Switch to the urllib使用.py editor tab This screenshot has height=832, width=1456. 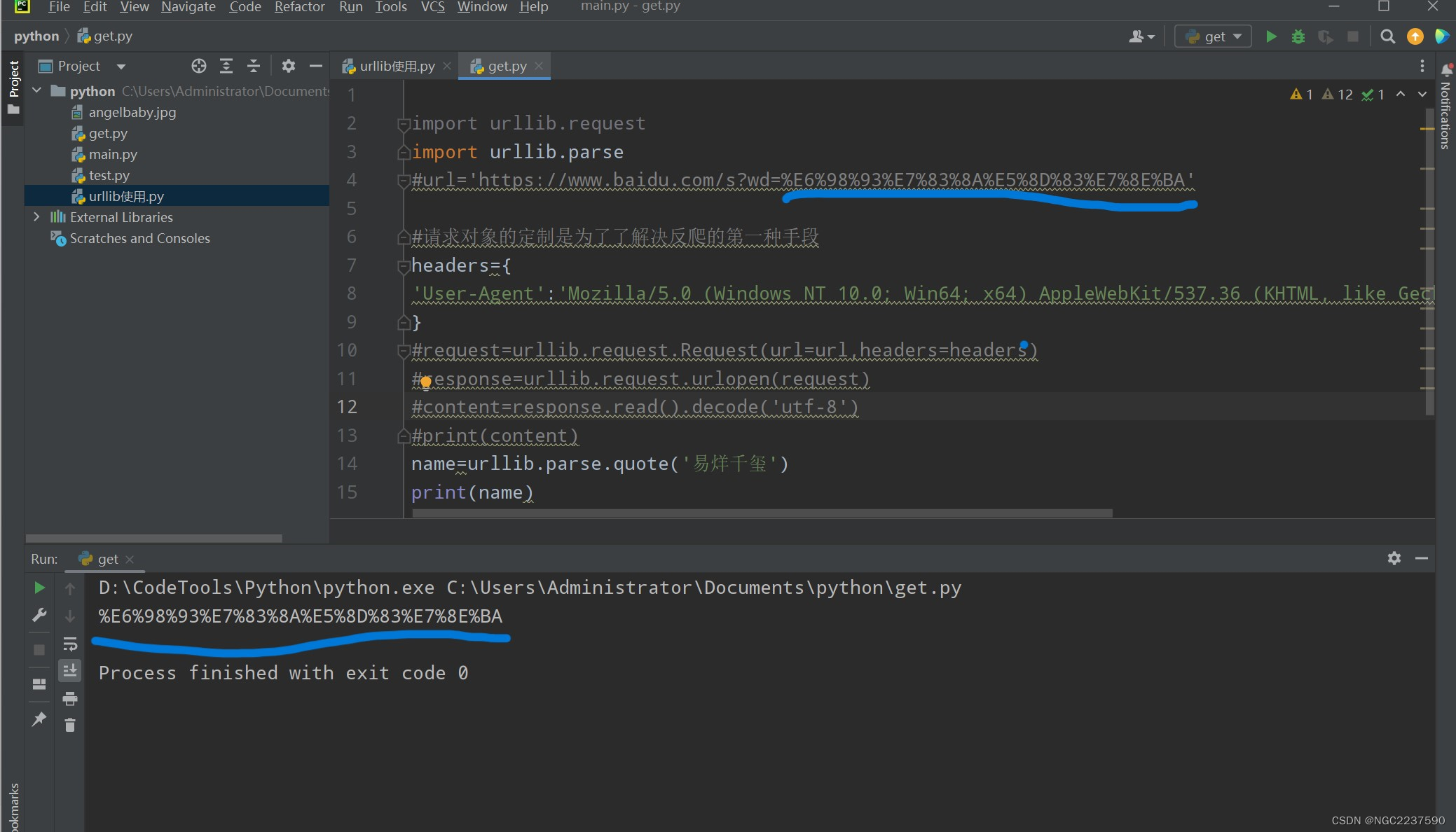click(x=394, y=65)
